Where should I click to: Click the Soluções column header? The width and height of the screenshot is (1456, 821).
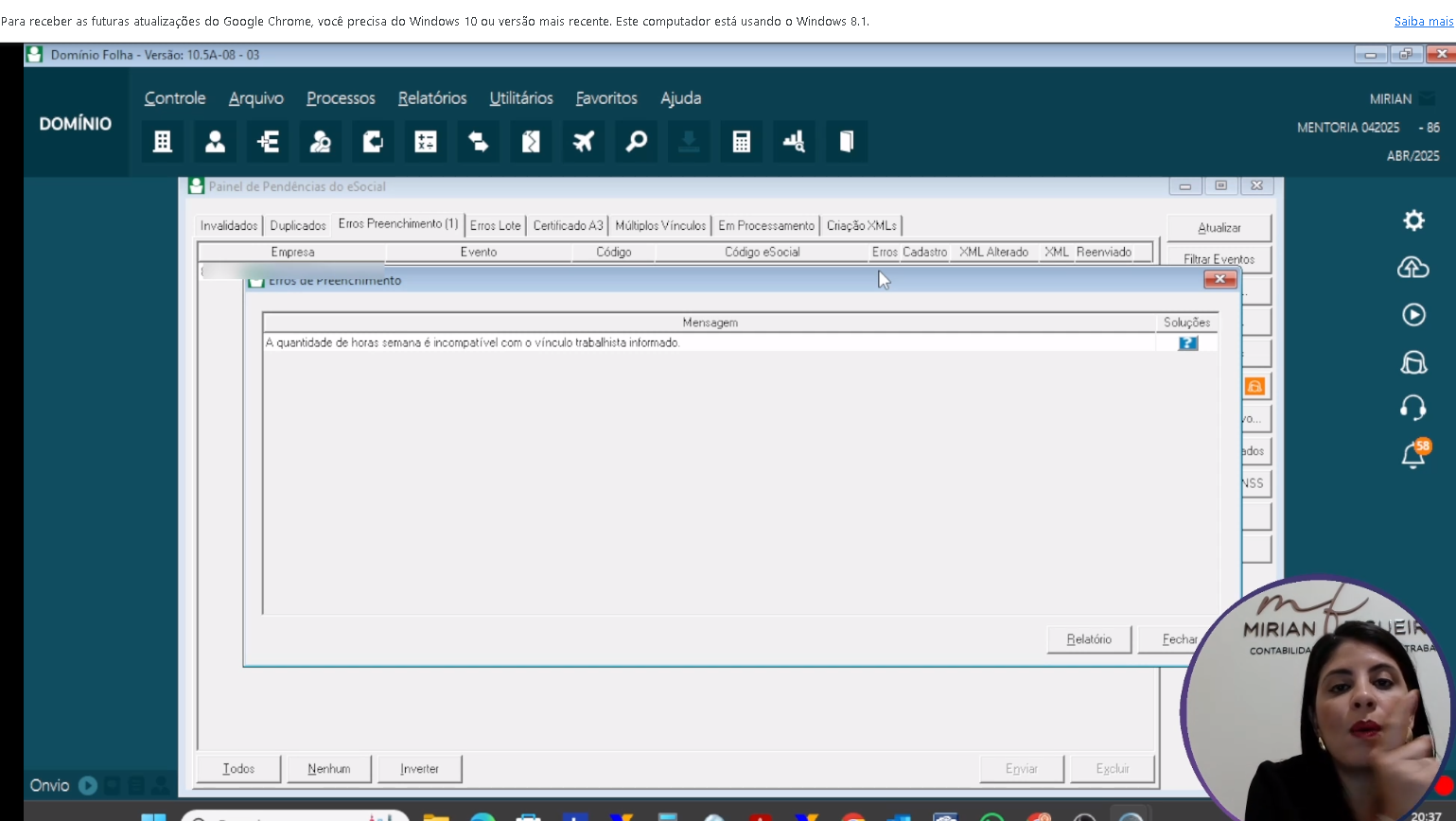click(x=1186, y=323)
